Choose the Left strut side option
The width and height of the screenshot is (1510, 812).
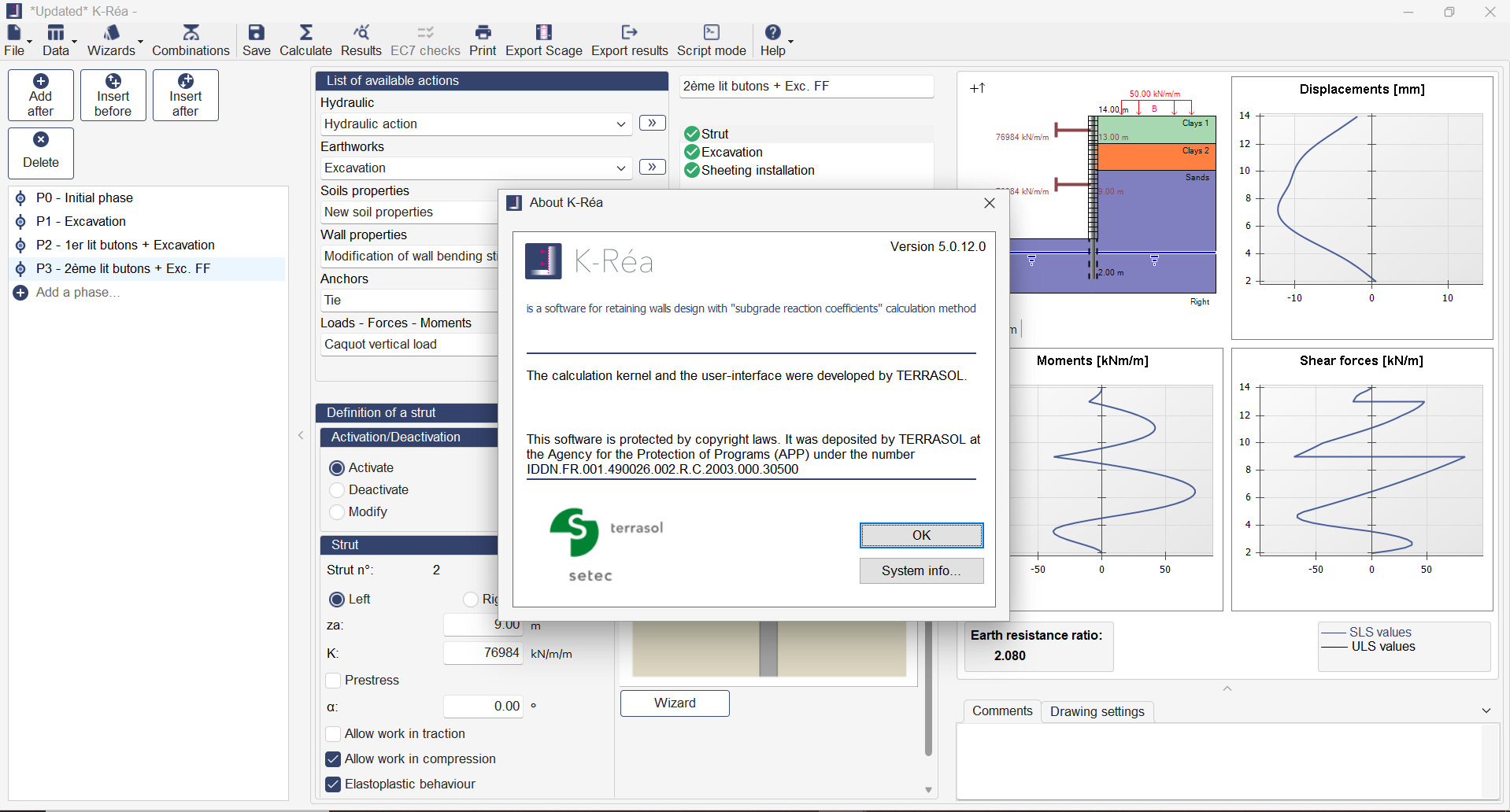[x=337, y=600]
